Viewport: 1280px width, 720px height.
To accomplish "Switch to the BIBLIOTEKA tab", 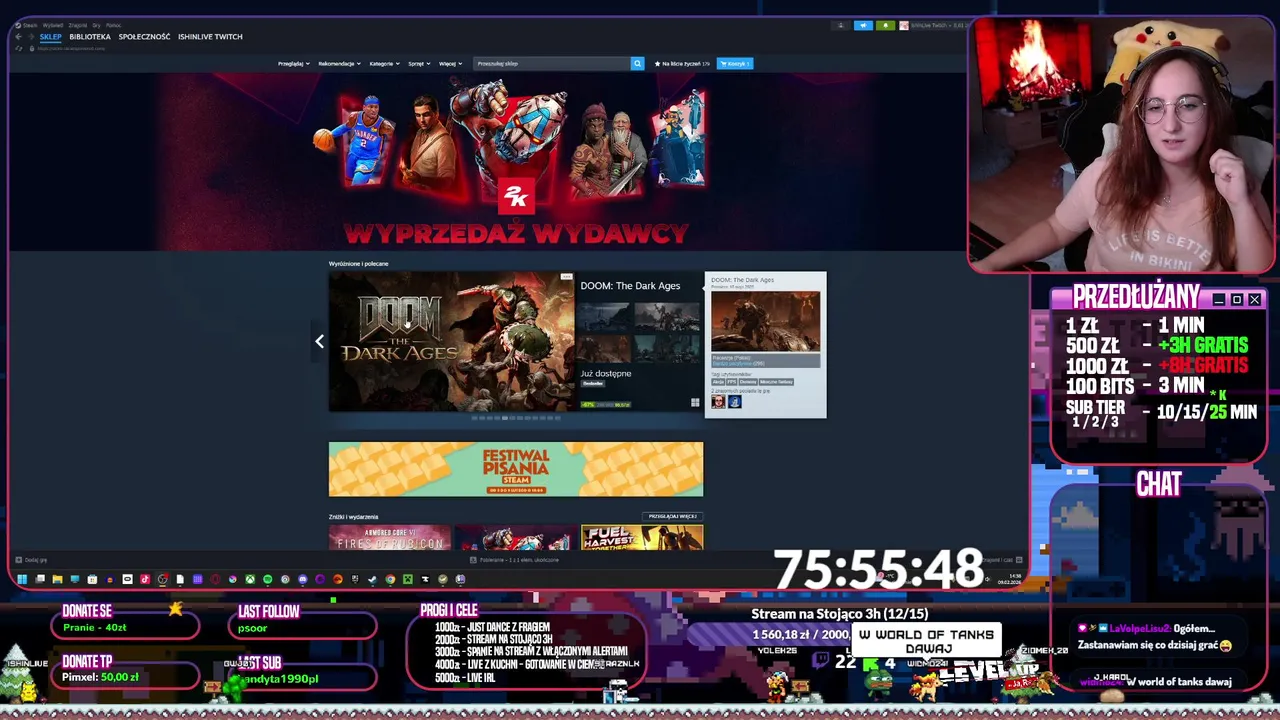I will pyautogui.click(x=90, y=37).
